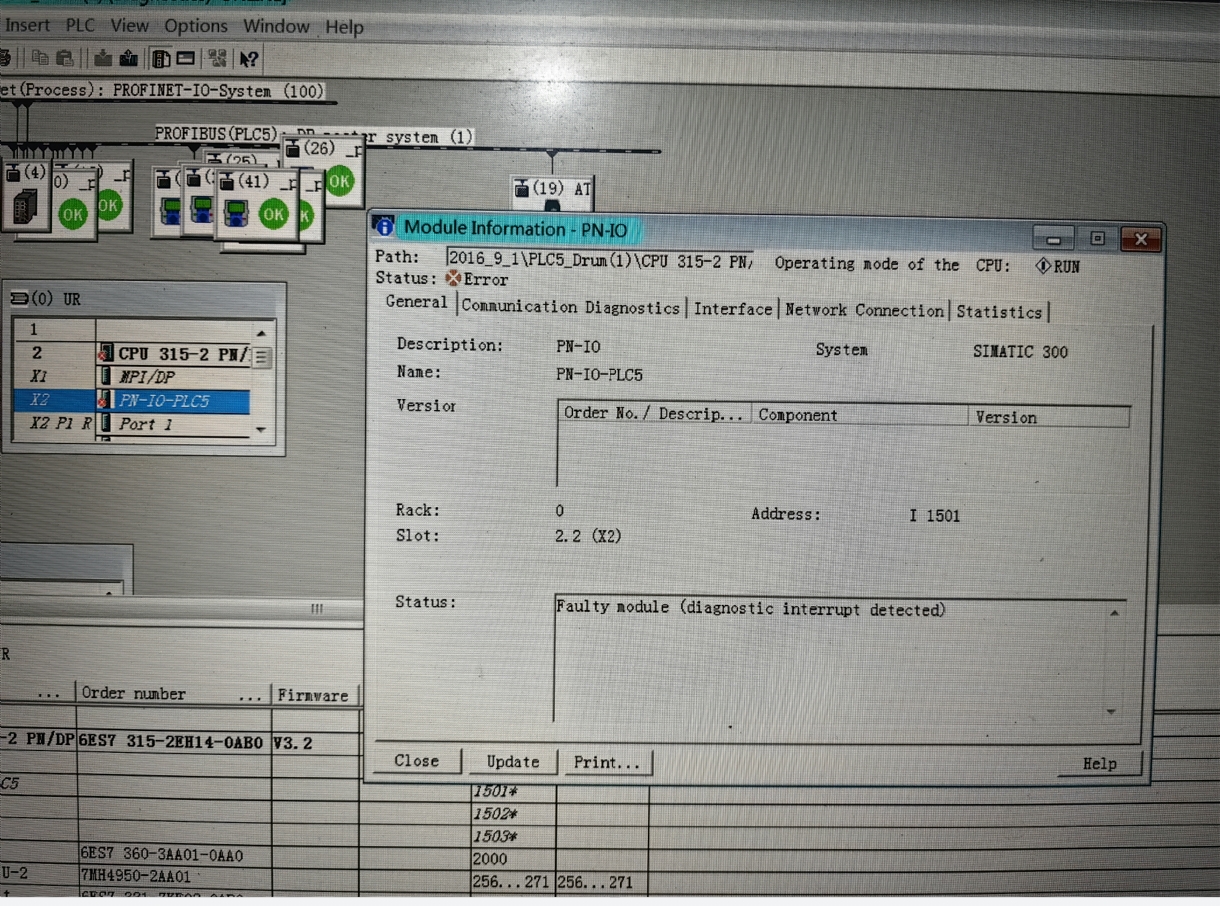Switch to the Communication Diagnostics tab
This screenshot has width=1220, height=906.
click(x=571, y=308)
